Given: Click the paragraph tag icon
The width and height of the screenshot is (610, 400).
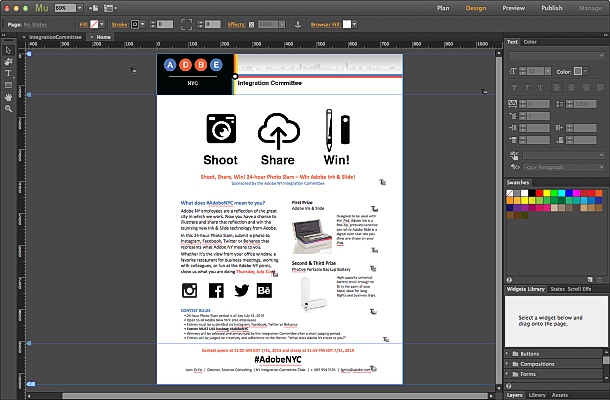Looking at the screenshot, I should pos(515,167).
